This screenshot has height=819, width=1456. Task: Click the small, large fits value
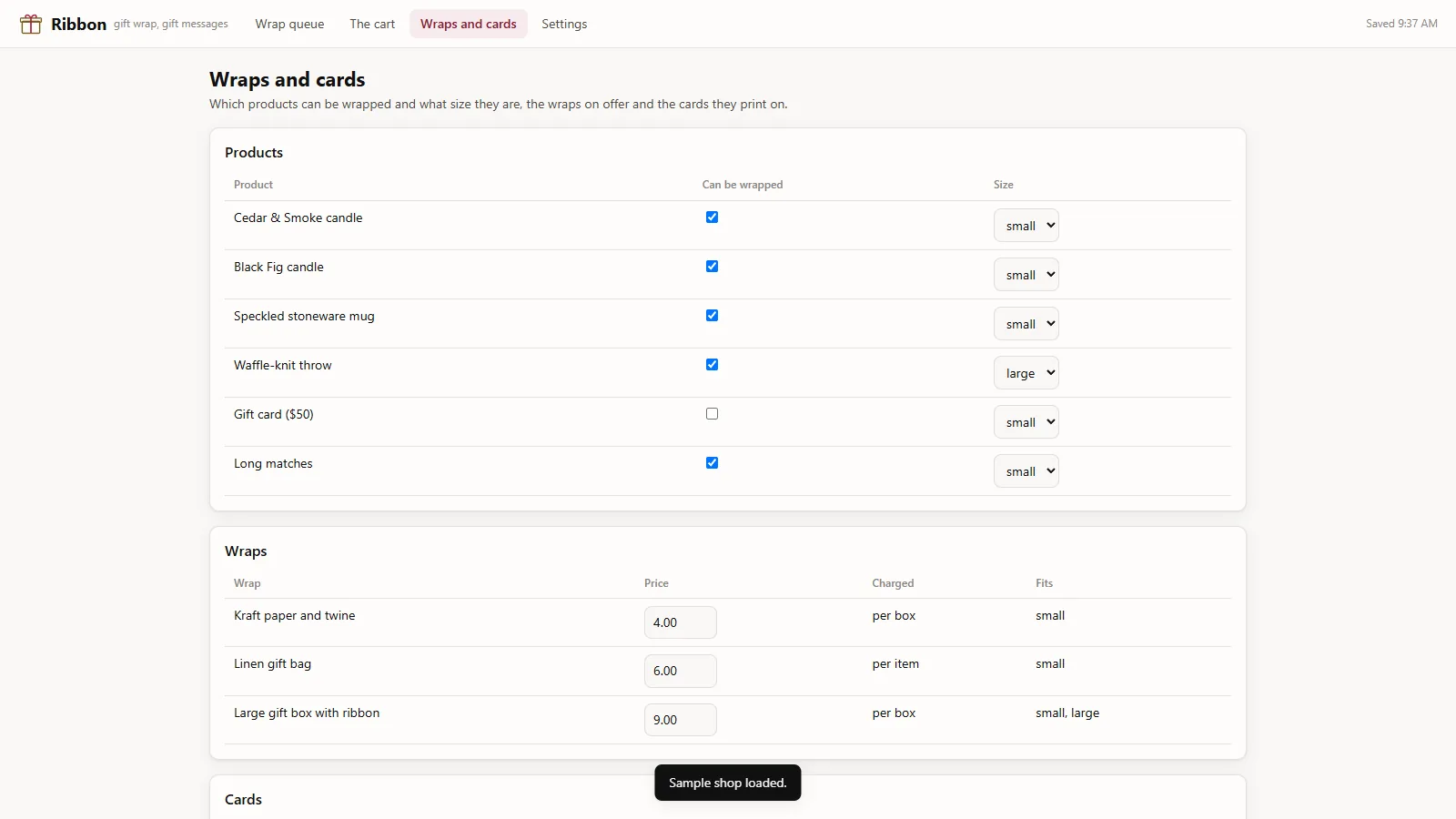[x=1067, y=713]
